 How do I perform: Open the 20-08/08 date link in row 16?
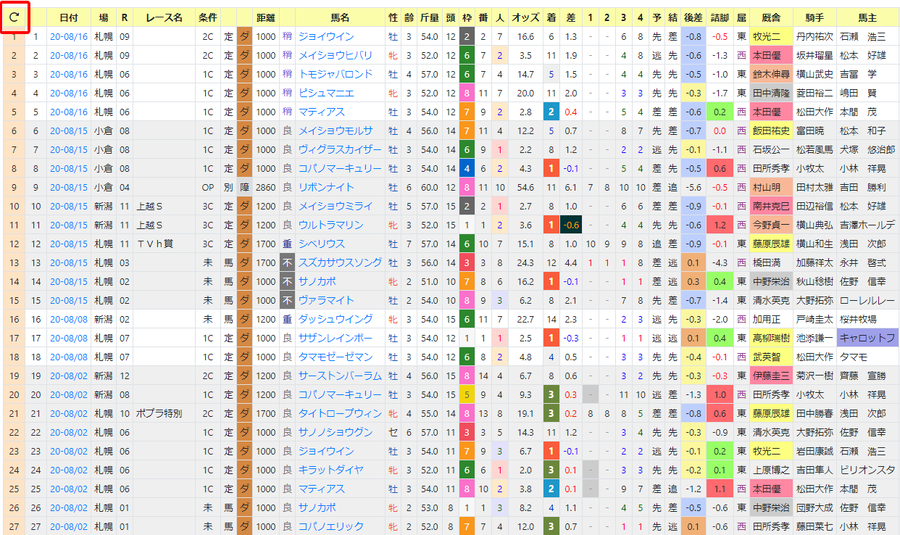pyautogui.click(x=69, y=319)
